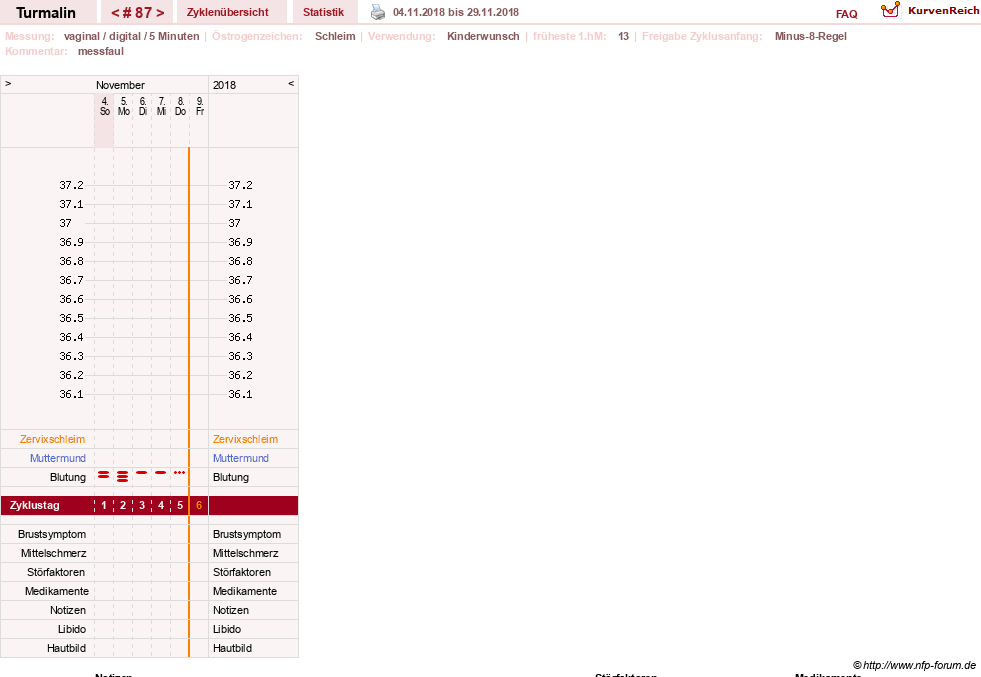Click the date range 04.11.2018 bis 29.11.2018
The height and width of the screenshot is (677, 981).
[x=455, y=12]
